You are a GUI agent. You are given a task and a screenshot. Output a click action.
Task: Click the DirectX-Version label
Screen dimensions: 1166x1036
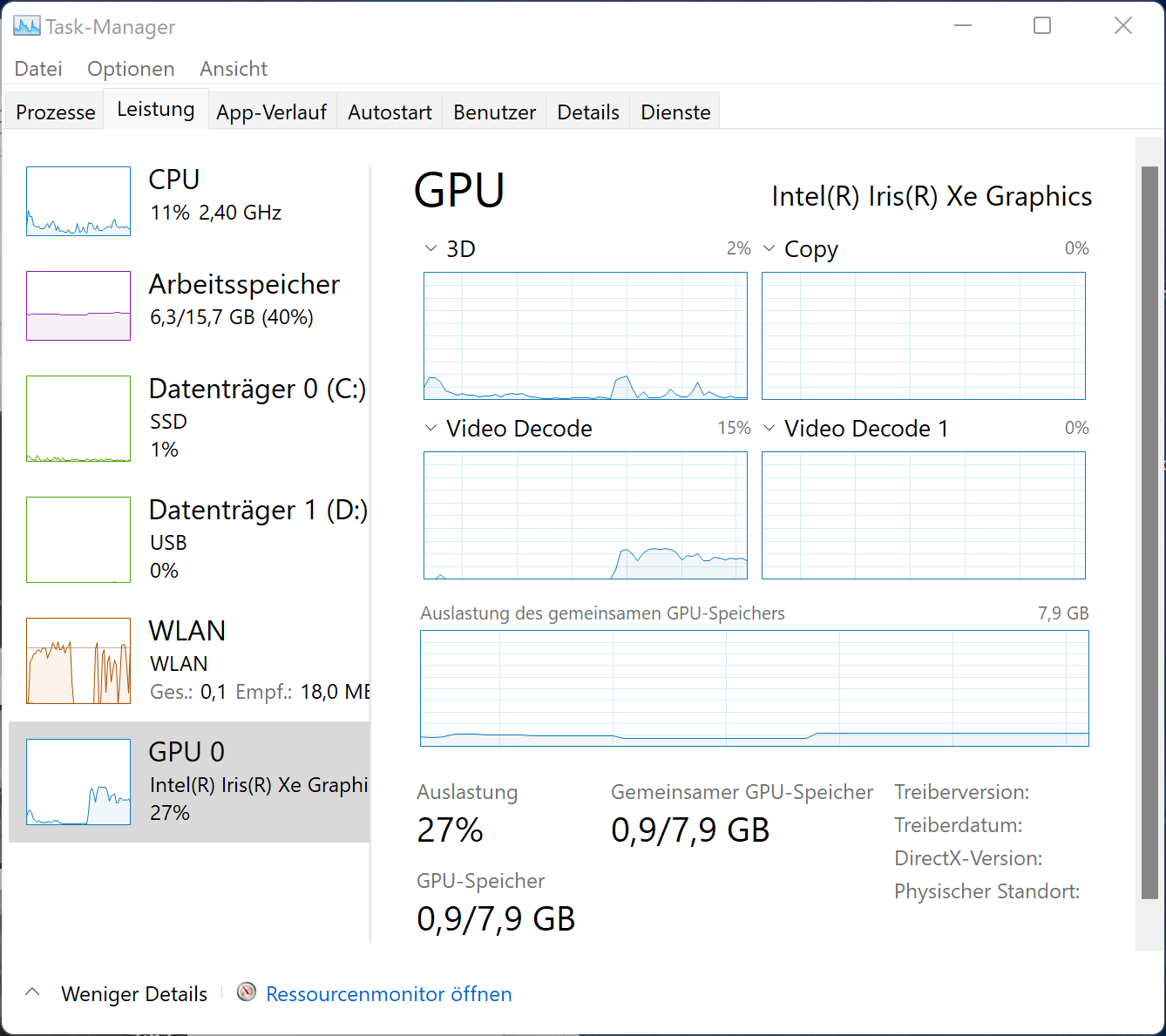(968, 858)
